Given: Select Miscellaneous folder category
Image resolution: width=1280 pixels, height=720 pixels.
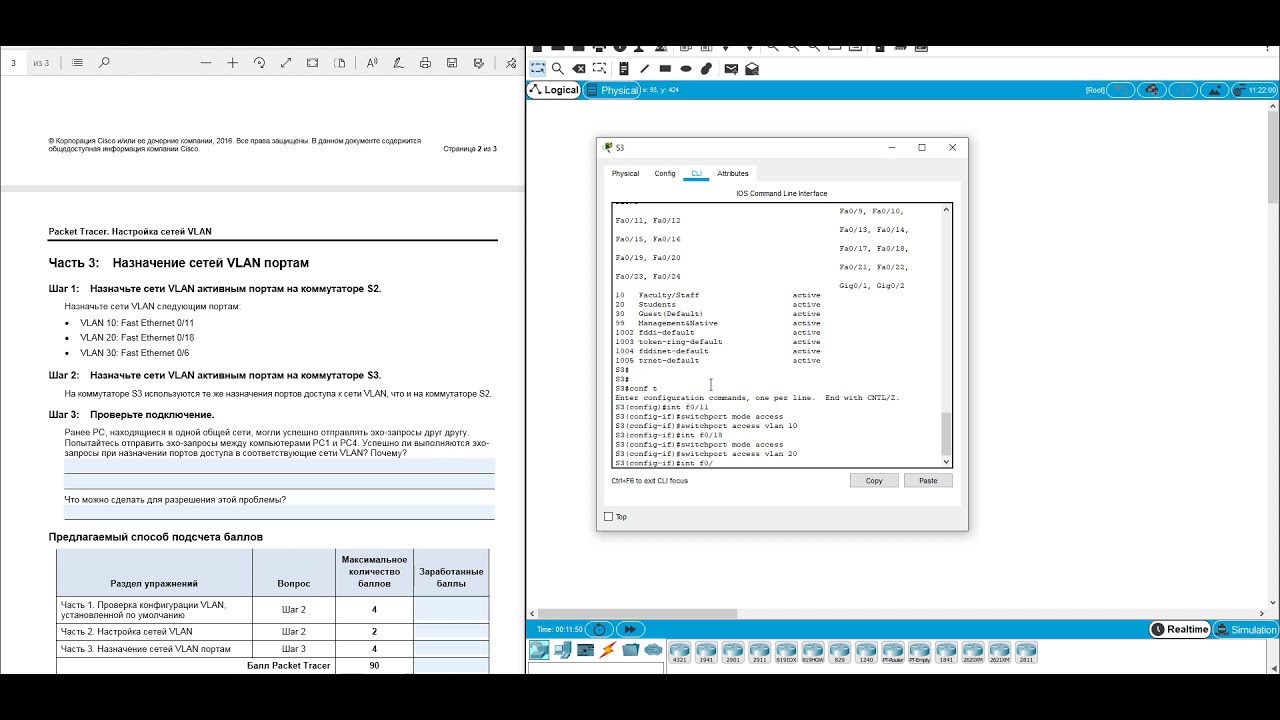Looking at the screenshot, I should pos(630,651).
